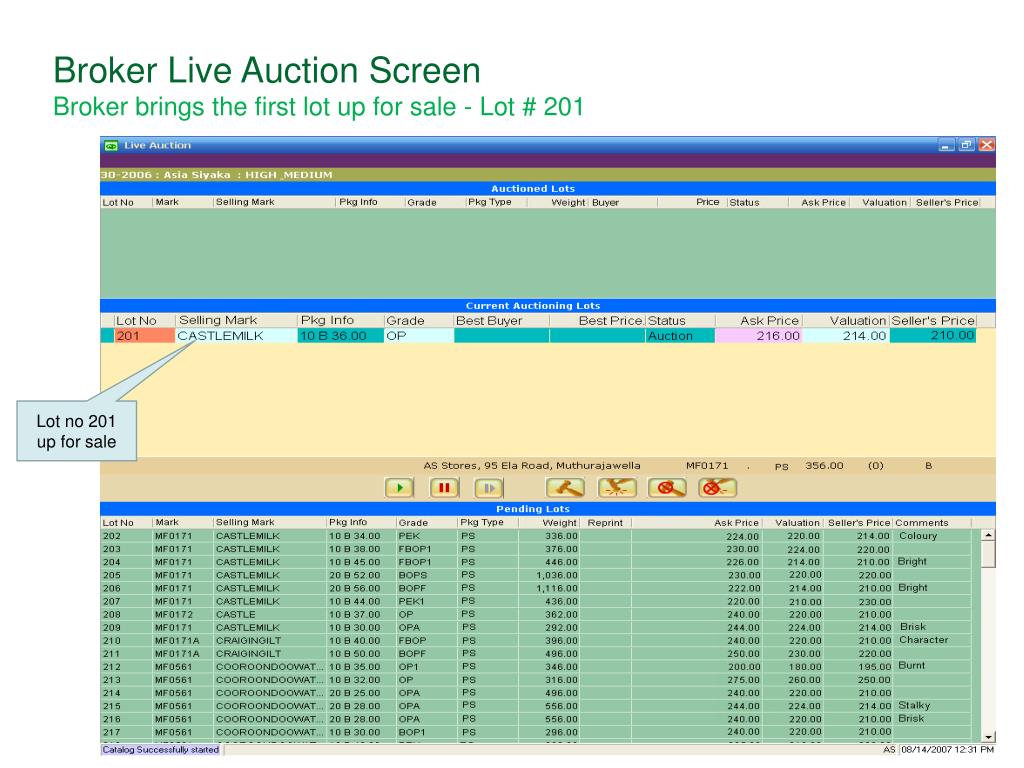Click CASTLEMILK in the current auctioning lot
1024x768 pixels.
tap(220, 336)
